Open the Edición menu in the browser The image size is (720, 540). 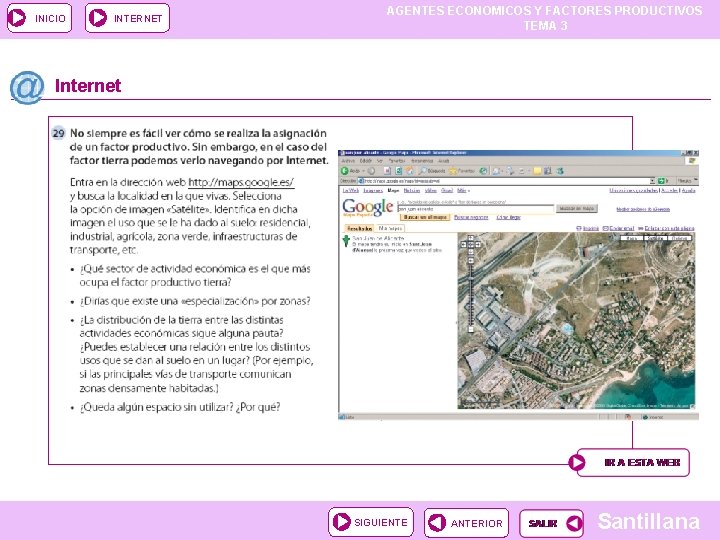pos(366,161)
